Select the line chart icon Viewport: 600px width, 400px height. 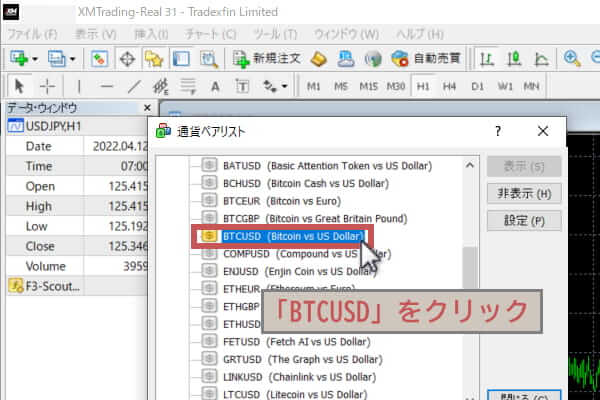541,59
